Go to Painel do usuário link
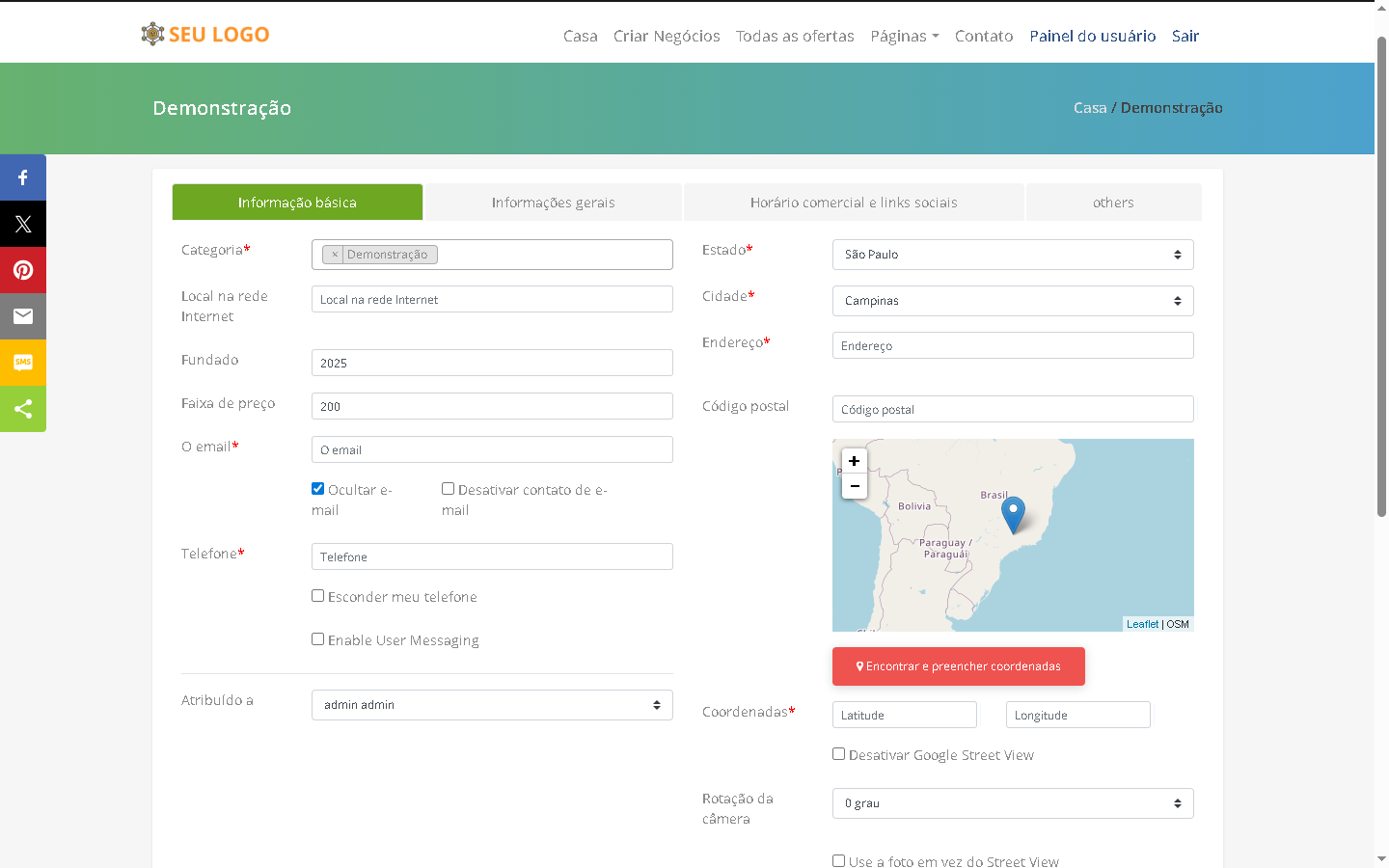 click(1092, 36)
